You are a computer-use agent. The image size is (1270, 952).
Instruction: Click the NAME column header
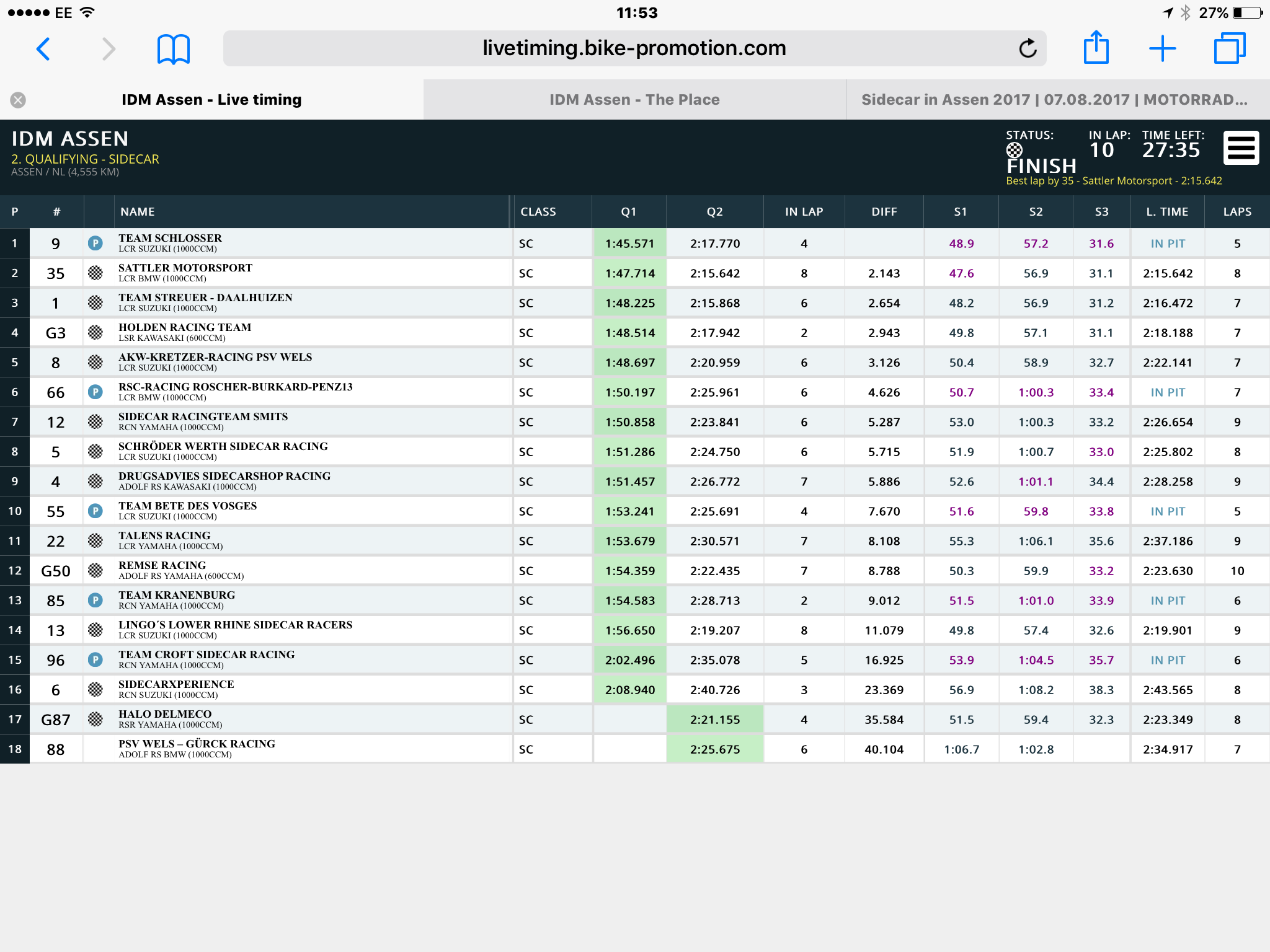click(138, 212)
